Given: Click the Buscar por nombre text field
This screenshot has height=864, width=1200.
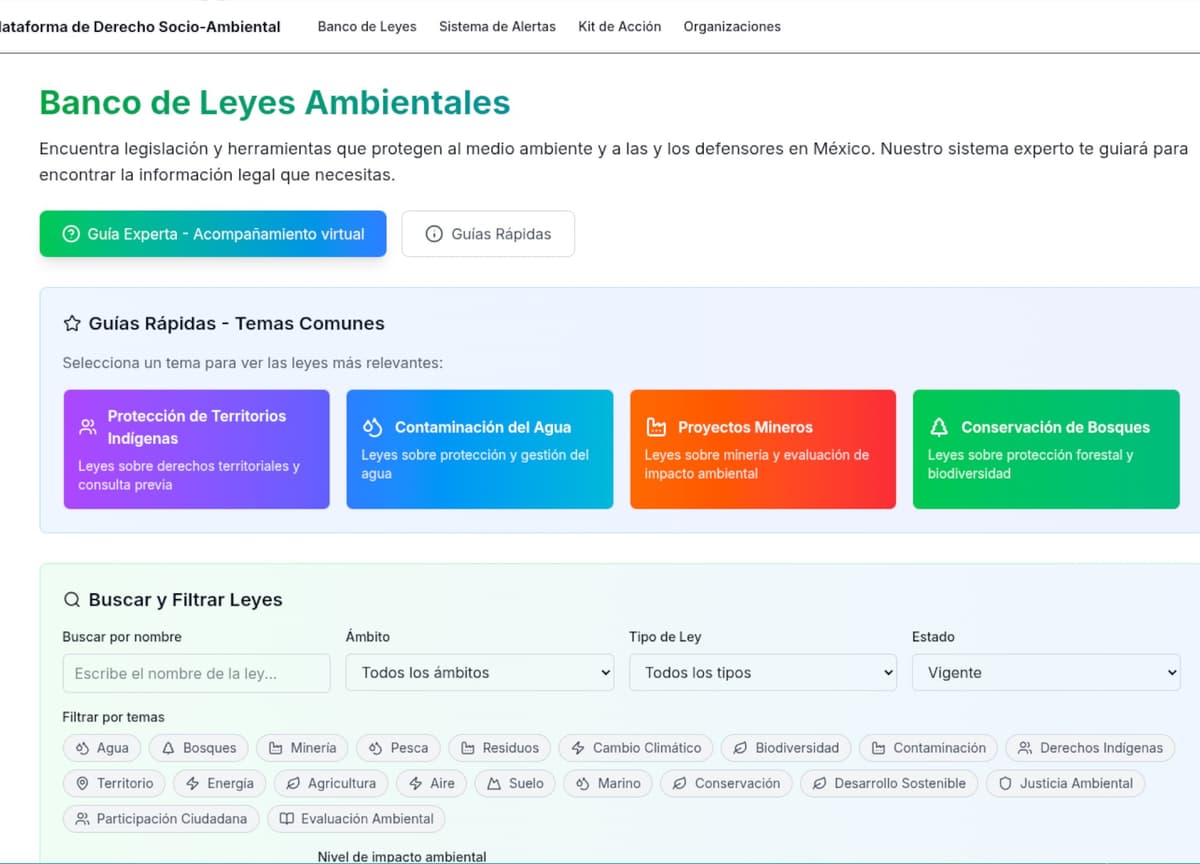Looking at the screenshot, I should click(x=196, y=673).
